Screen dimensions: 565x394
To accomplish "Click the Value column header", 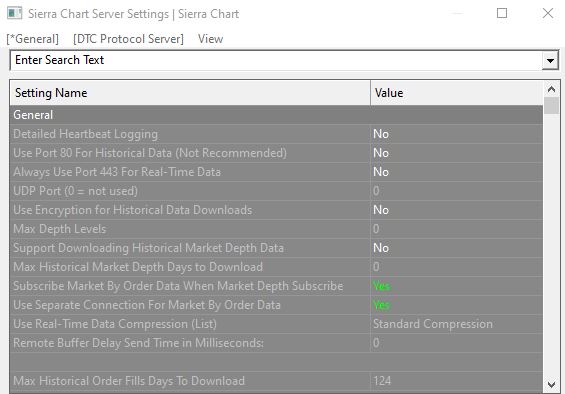I will pos(457,93).
